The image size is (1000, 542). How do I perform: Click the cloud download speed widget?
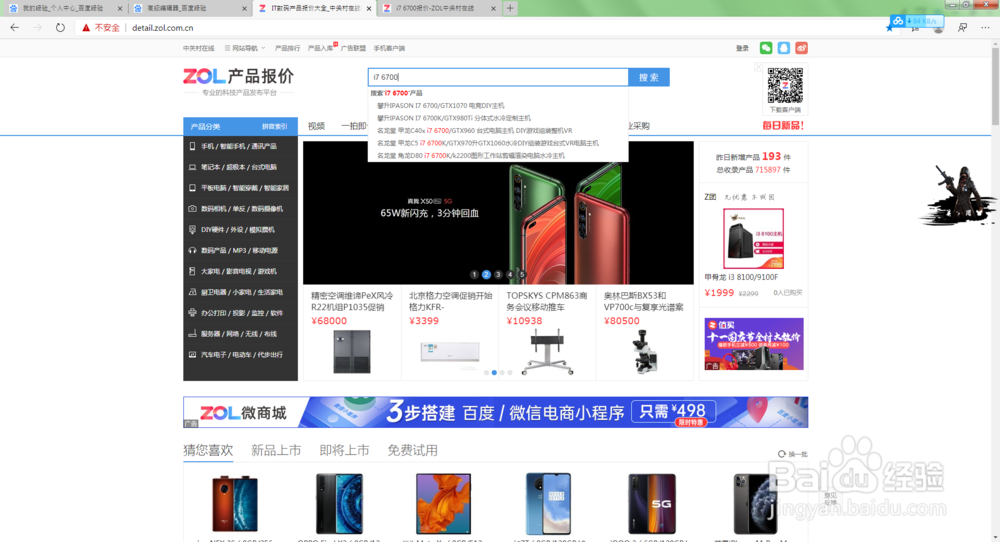pos(917,21)
